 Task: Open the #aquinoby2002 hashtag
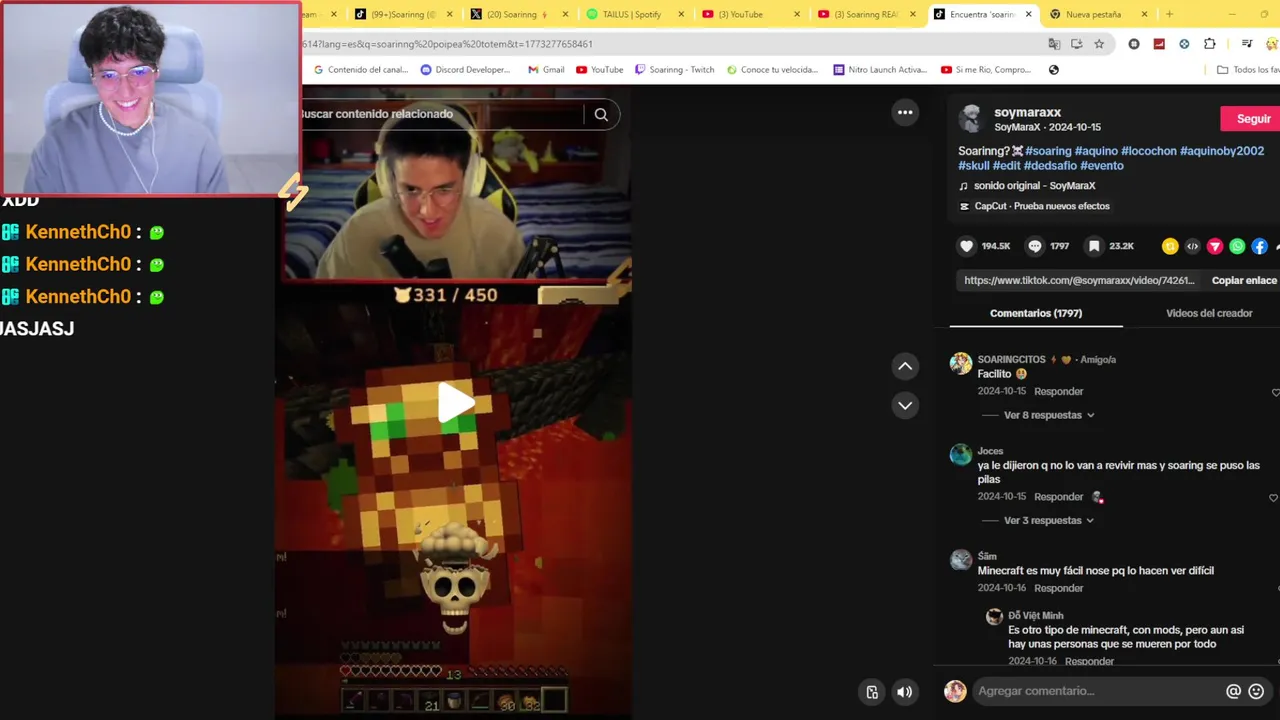pos(1222,151)
